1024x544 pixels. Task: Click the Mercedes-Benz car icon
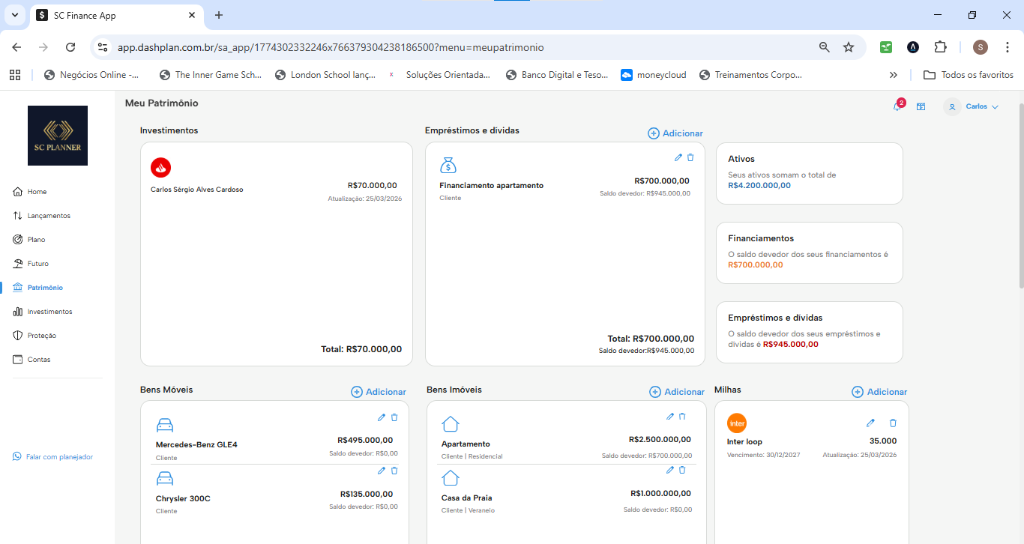[165, 425]
